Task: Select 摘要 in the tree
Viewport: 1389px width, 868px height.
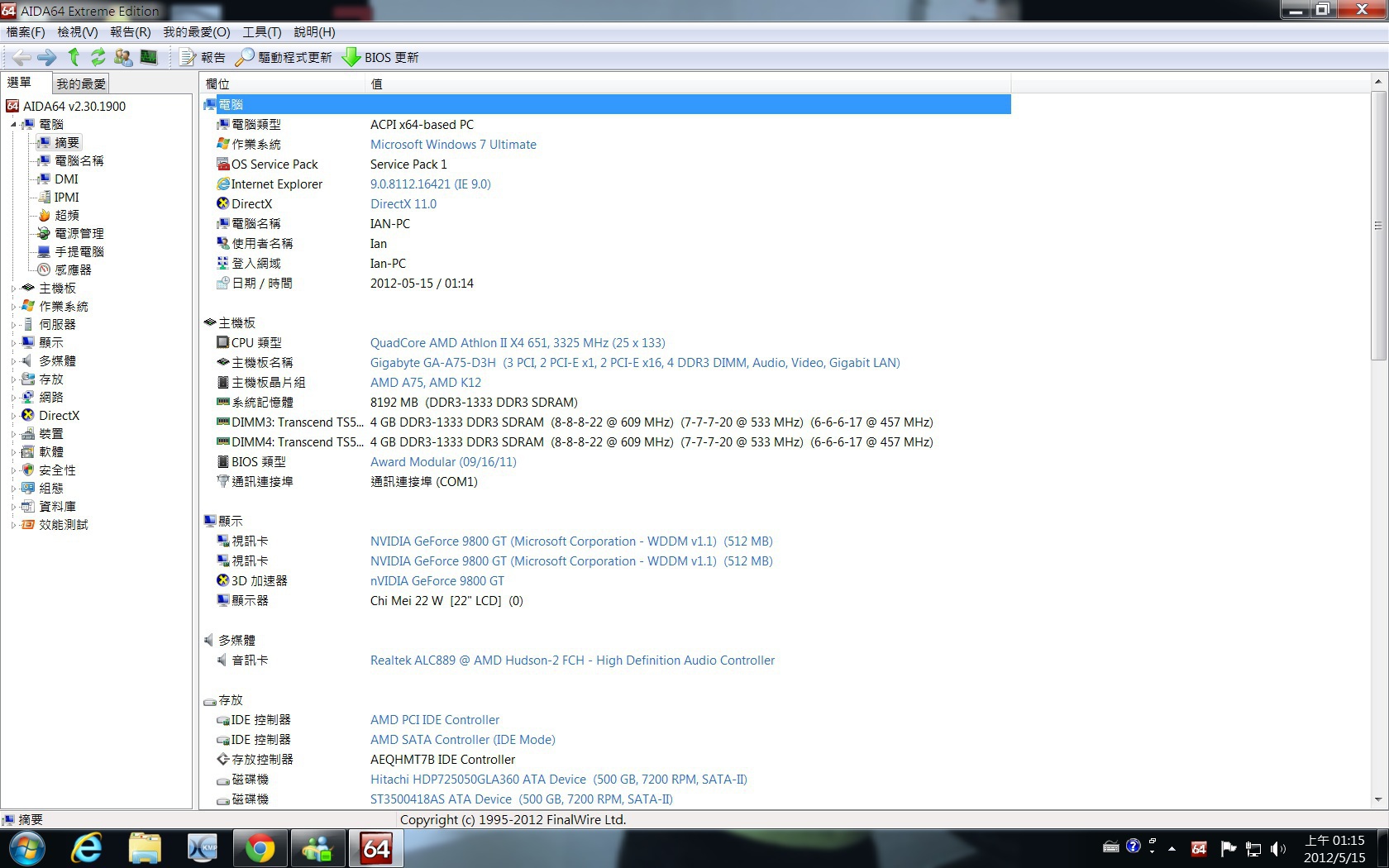Action: click(x=67, y=143)
